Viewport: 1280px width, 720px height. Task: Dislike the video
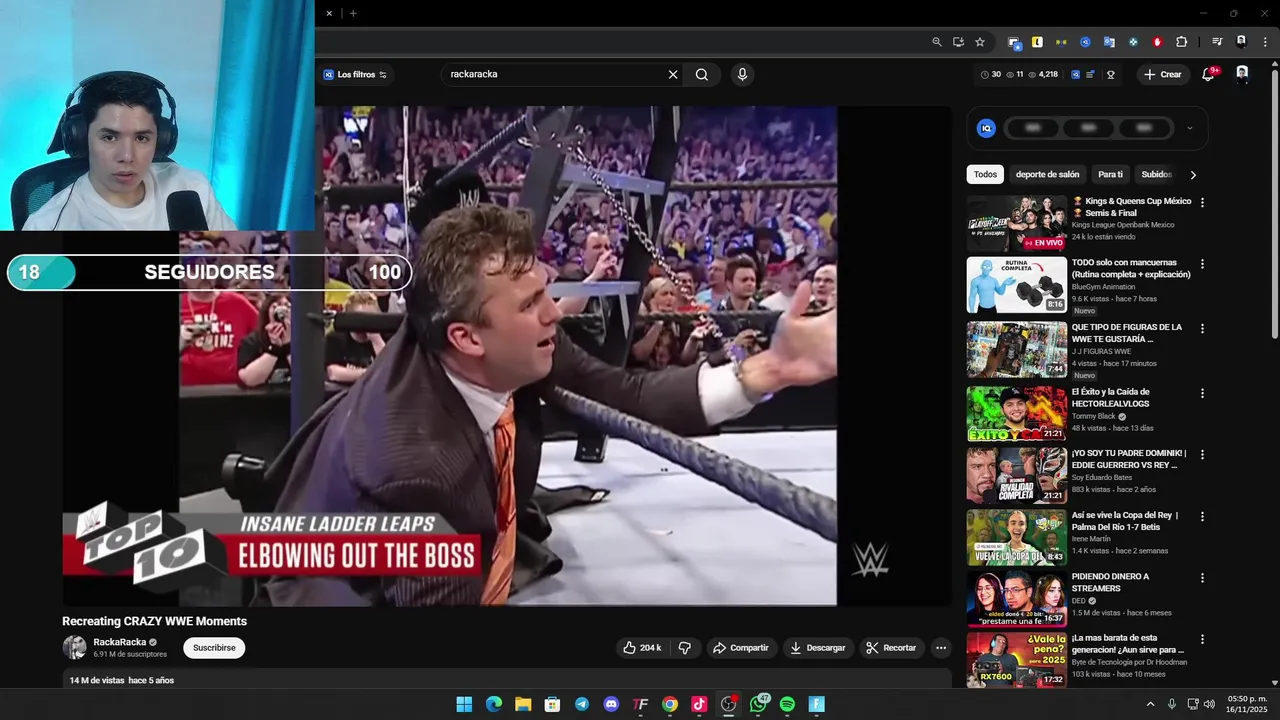[x=685, y=648]
